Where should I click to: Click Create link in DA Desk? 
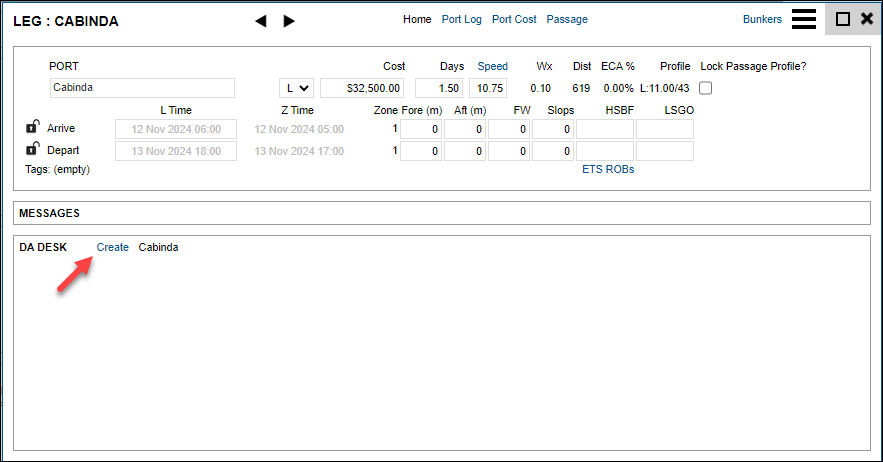coord(112,247)
